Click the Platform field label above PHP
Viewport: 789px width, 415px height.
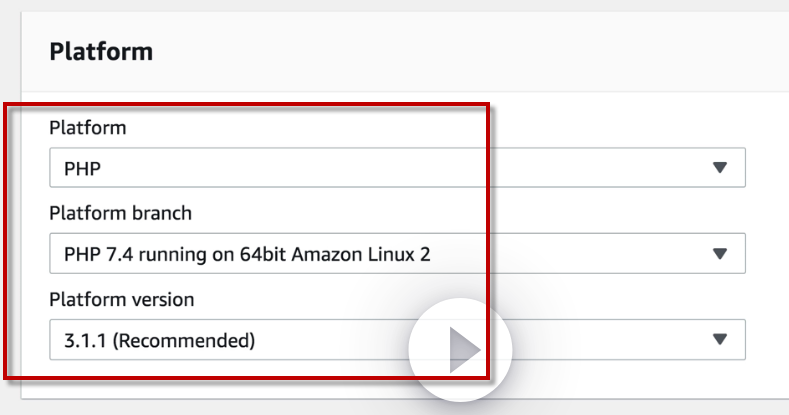88,128
